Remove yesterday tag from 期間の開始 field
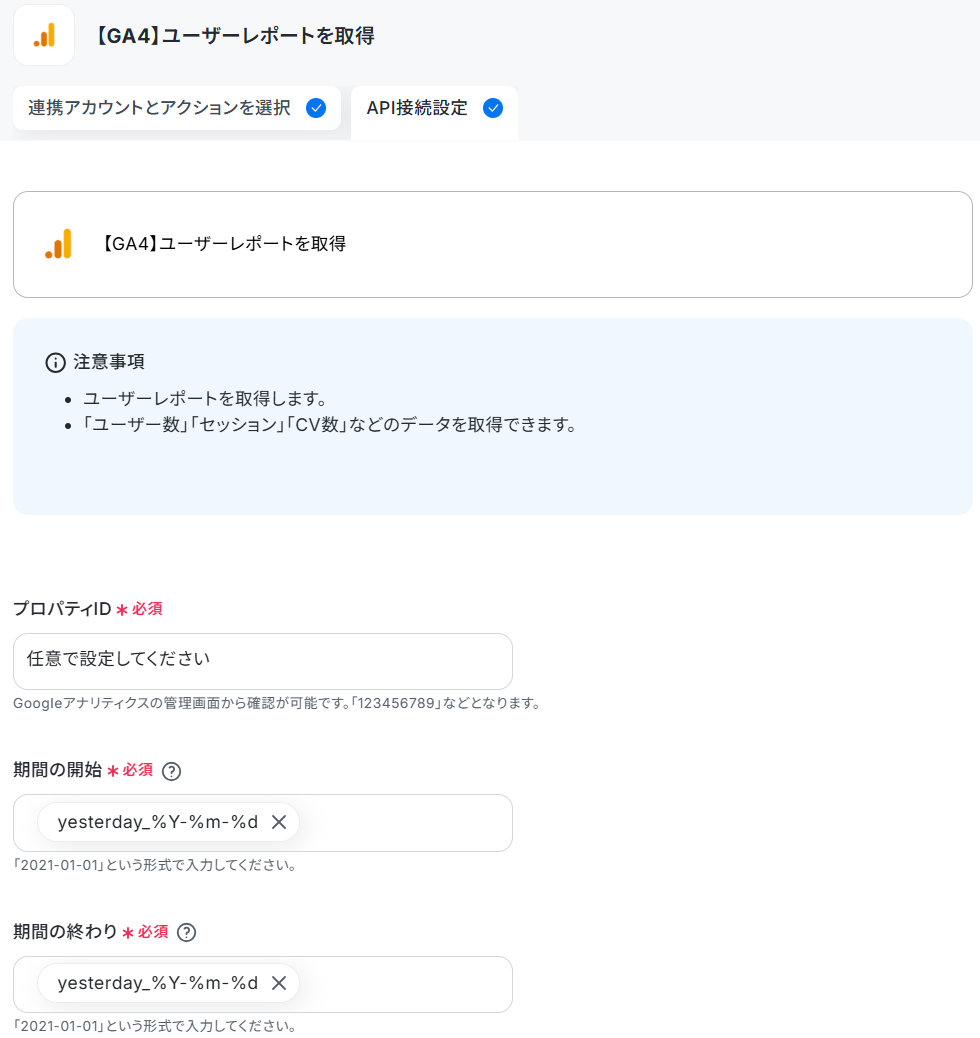Image resolution: width=980 pixels, height=1038 pixels. 279,822
